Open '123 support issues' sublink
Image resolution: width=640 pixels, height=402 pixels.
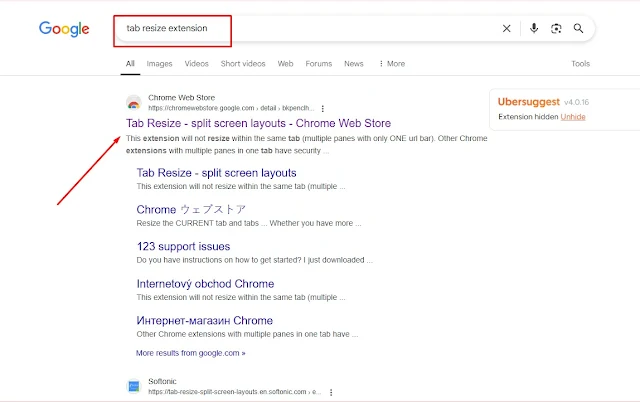[183, 247]
